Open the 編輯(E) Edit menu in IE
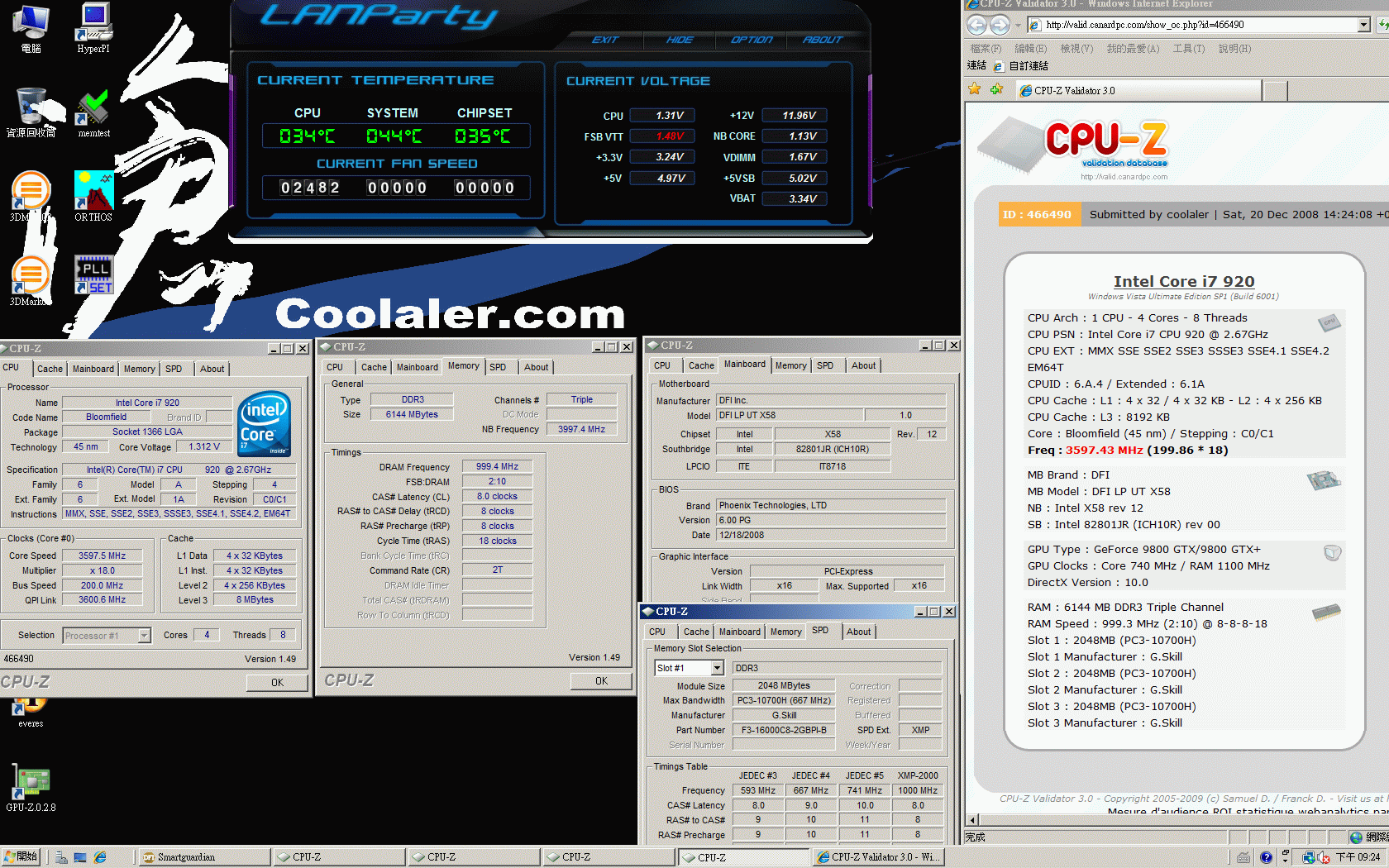 point(1030,49)
